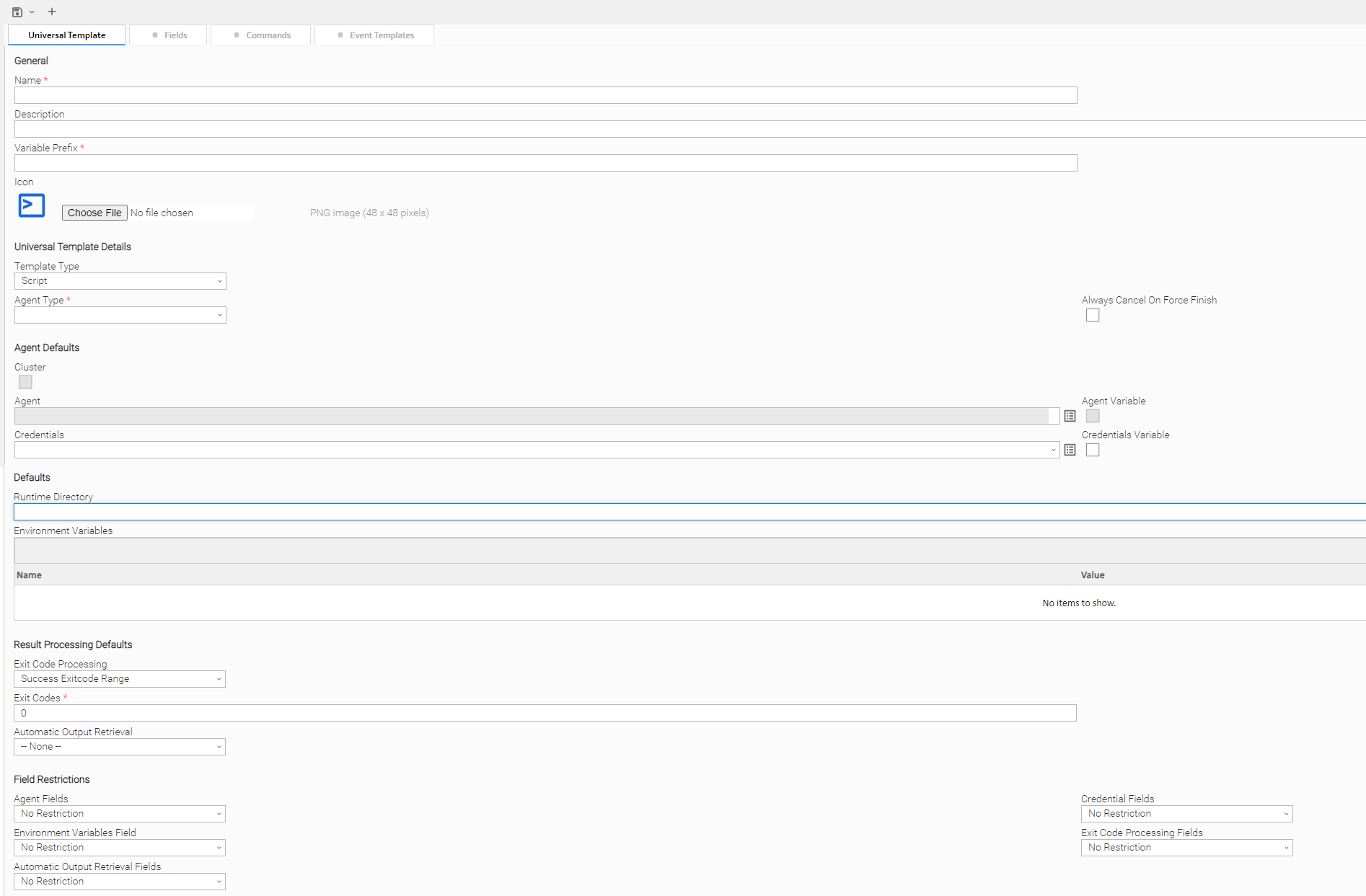
Task: Toggle the Cluster checkbox
Action: coord(25,382)
